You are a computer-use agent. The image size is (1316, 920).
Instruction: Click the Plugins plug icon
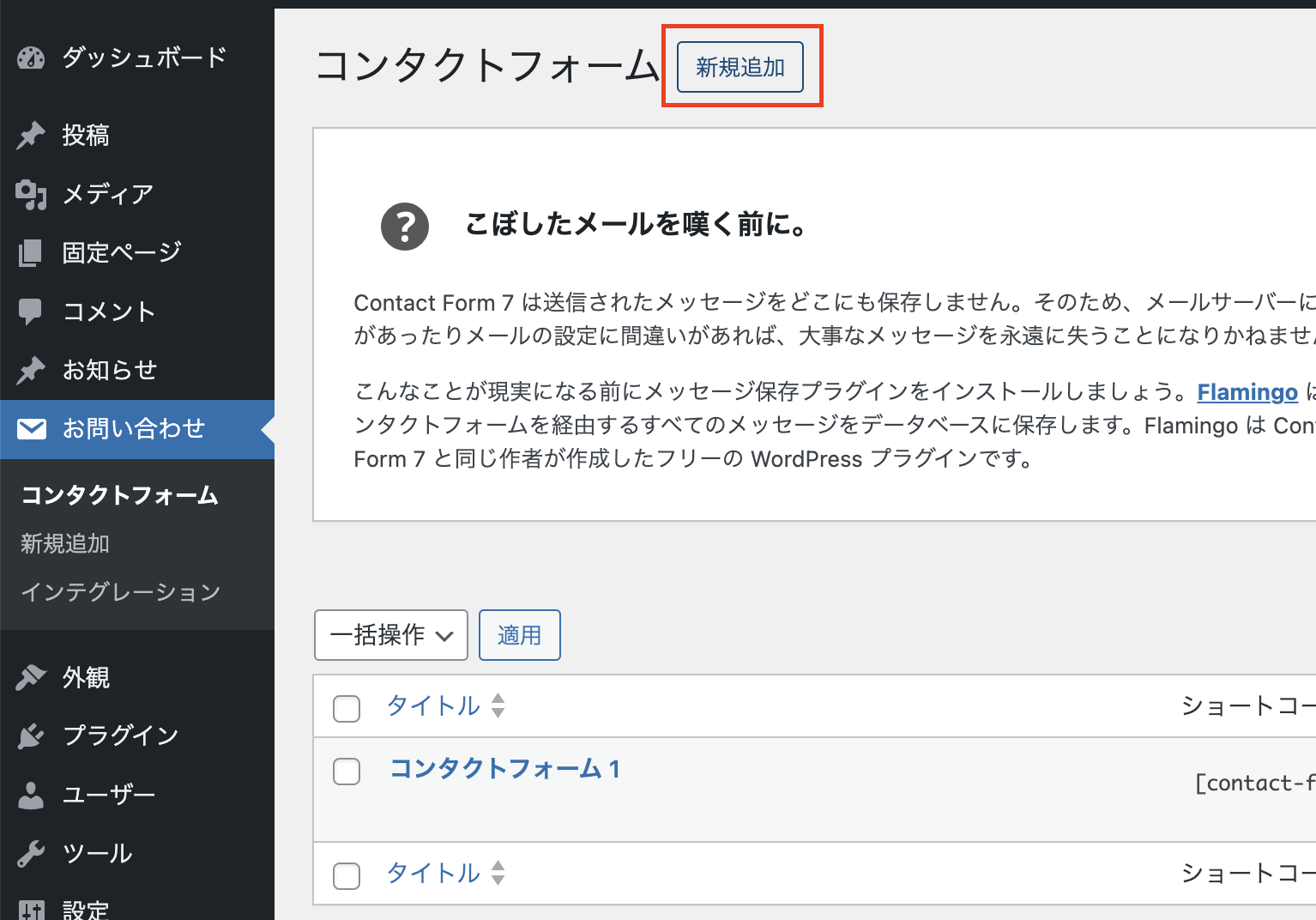tap(31, 736)
